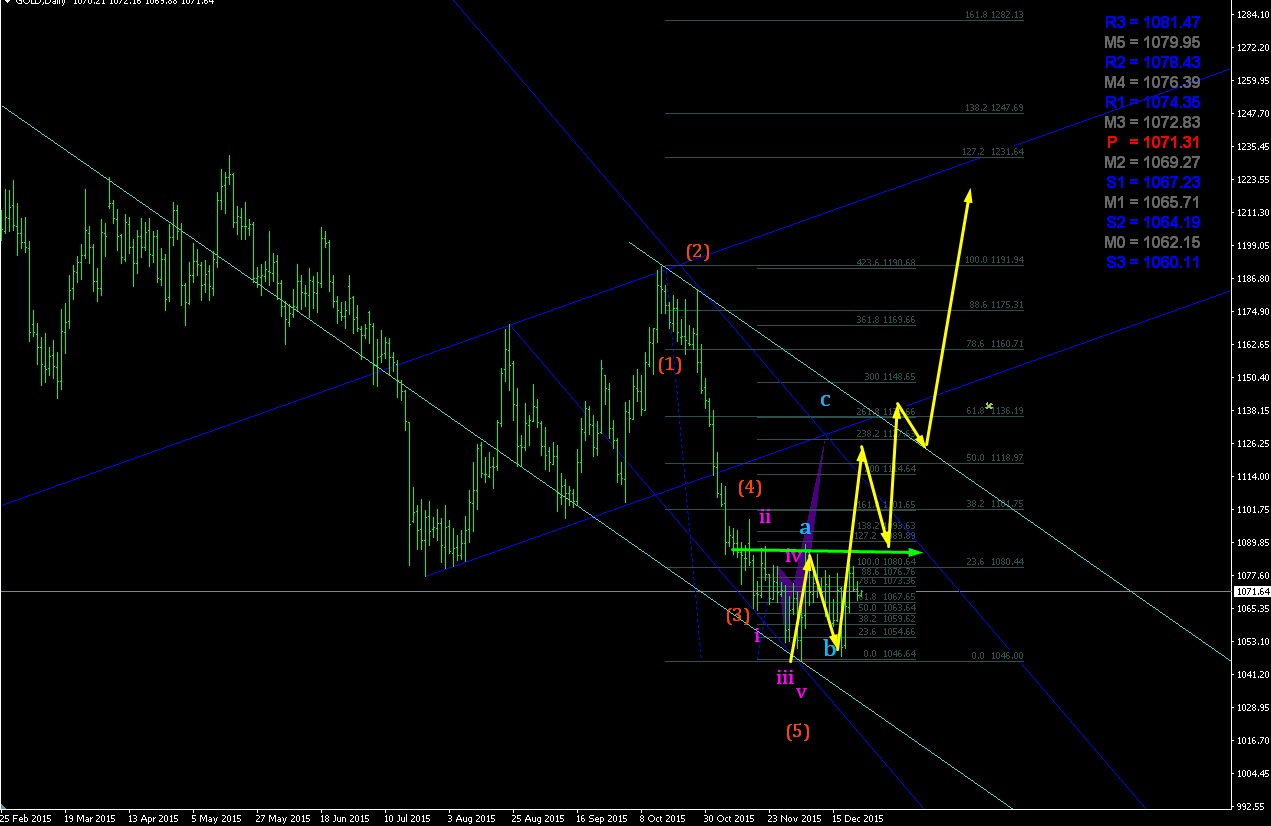1271x826 pixels.
Task: Select the R1 = 1074.35 resistance label
Action: point(1152,102)
